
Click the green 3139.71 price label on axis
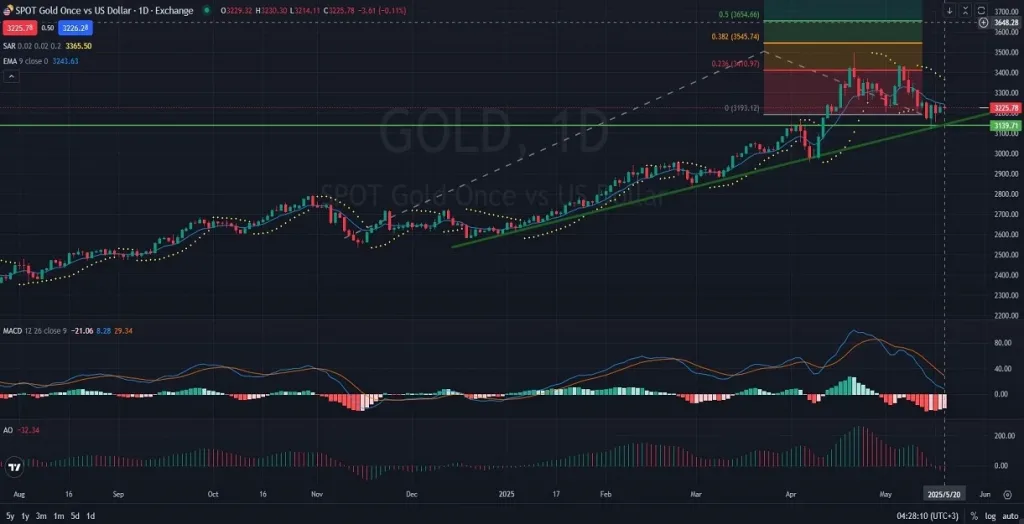[1006, 125]
